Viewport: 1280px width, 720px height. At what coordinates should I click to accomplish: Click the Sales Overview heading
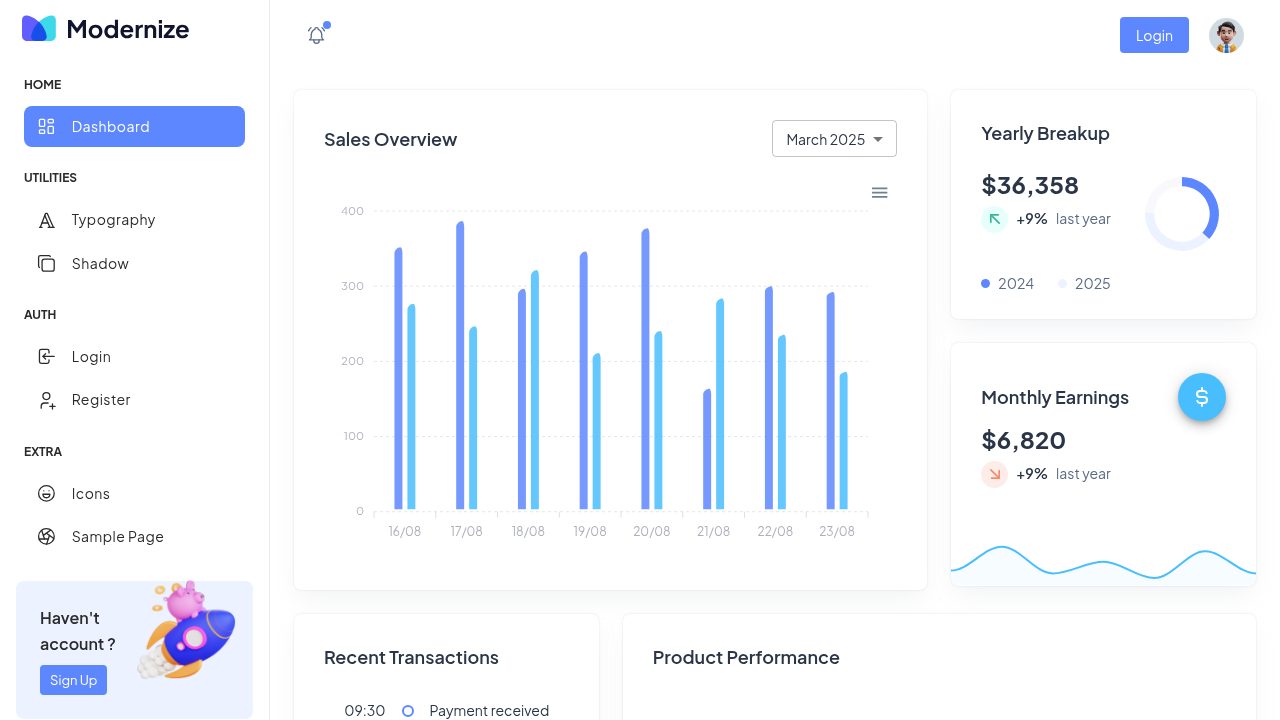(x=390, y=139)
